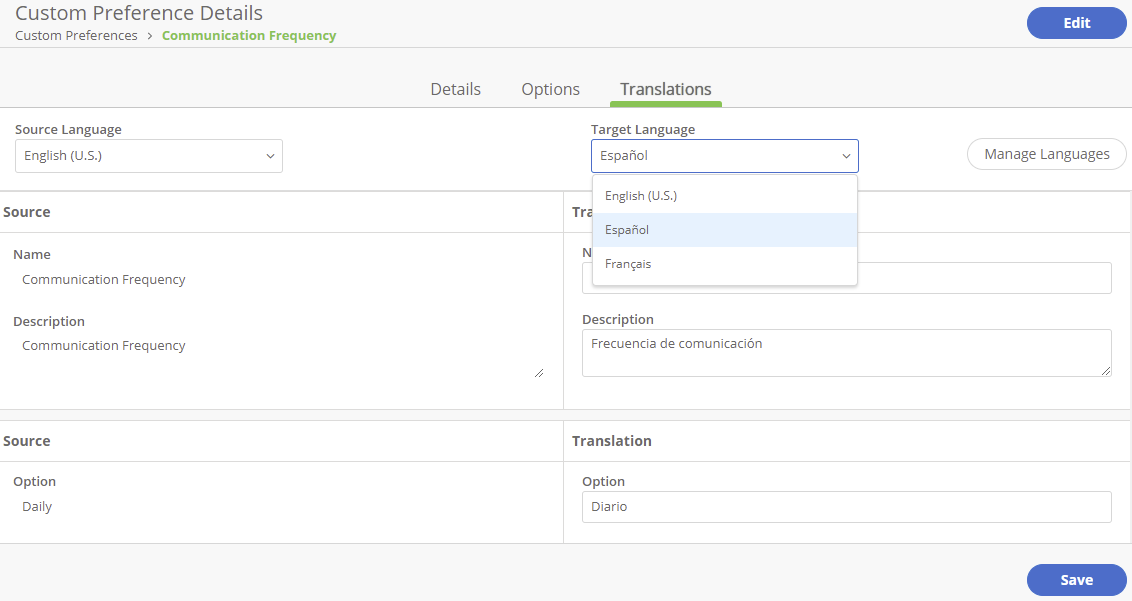Click the Diario option translation field

point(847,507)
